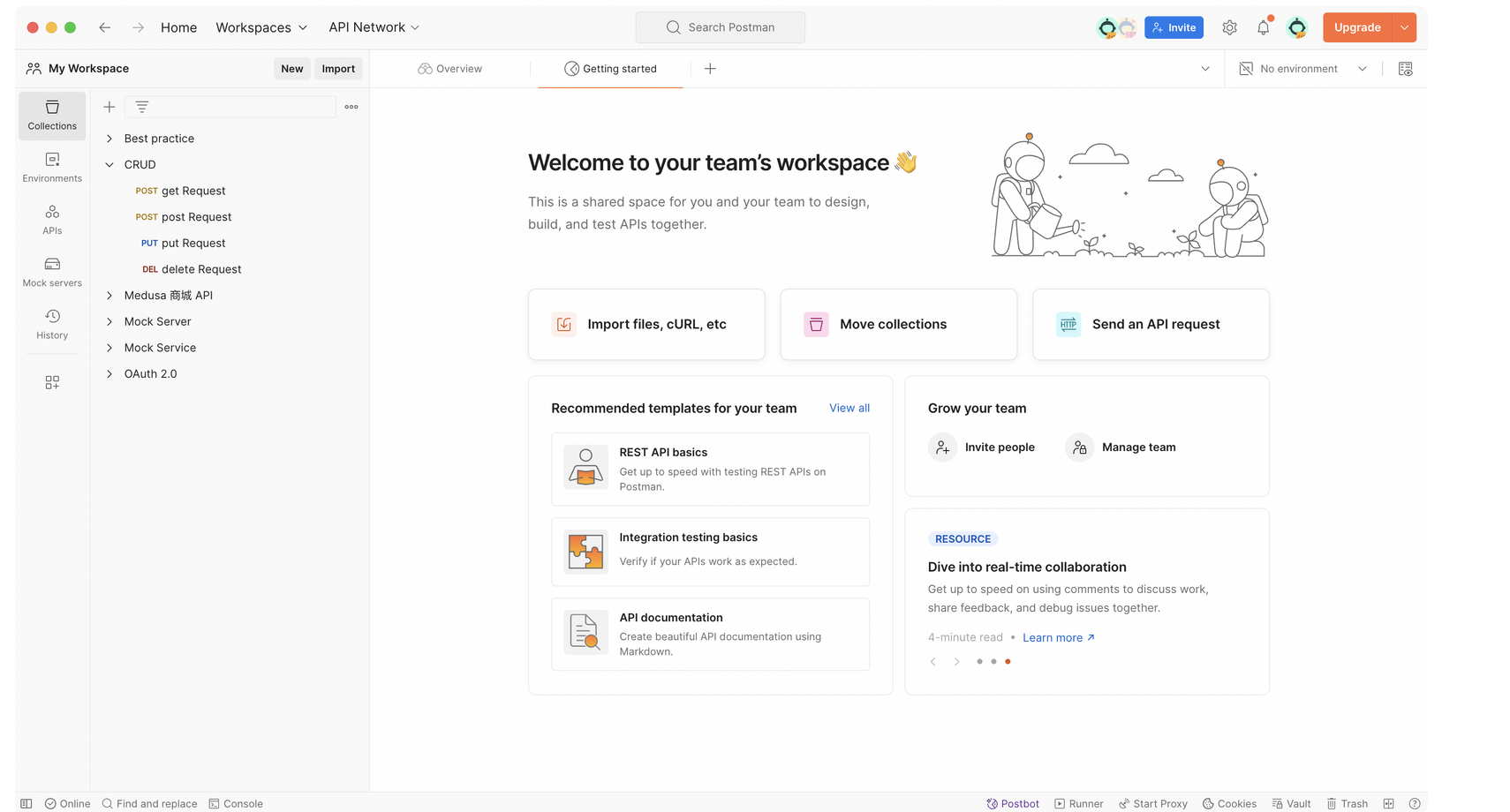This screenshot has height=812, width=1510.
Task: Toggle sidebar with bottom-left icon
Action: pyautogui.click(x=26, y=803)
